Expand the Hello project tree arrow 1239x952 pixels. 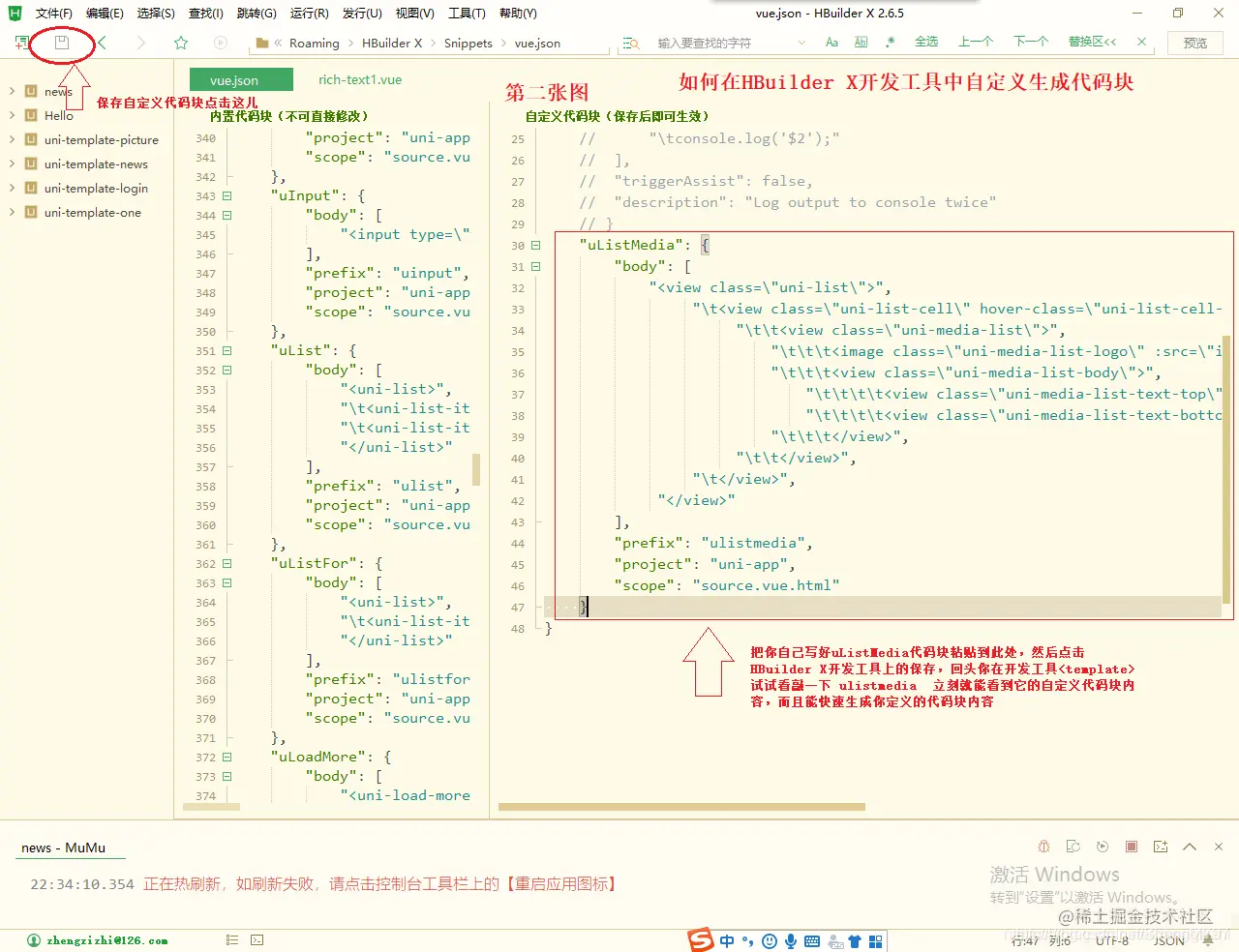pyautogui.click(x=12, y=115)
